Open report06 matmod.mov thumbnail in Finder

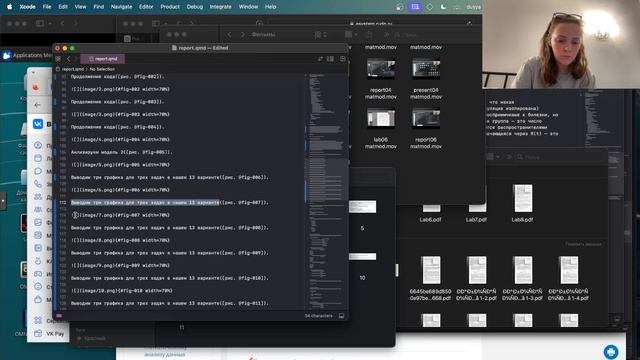coord(426,118)
